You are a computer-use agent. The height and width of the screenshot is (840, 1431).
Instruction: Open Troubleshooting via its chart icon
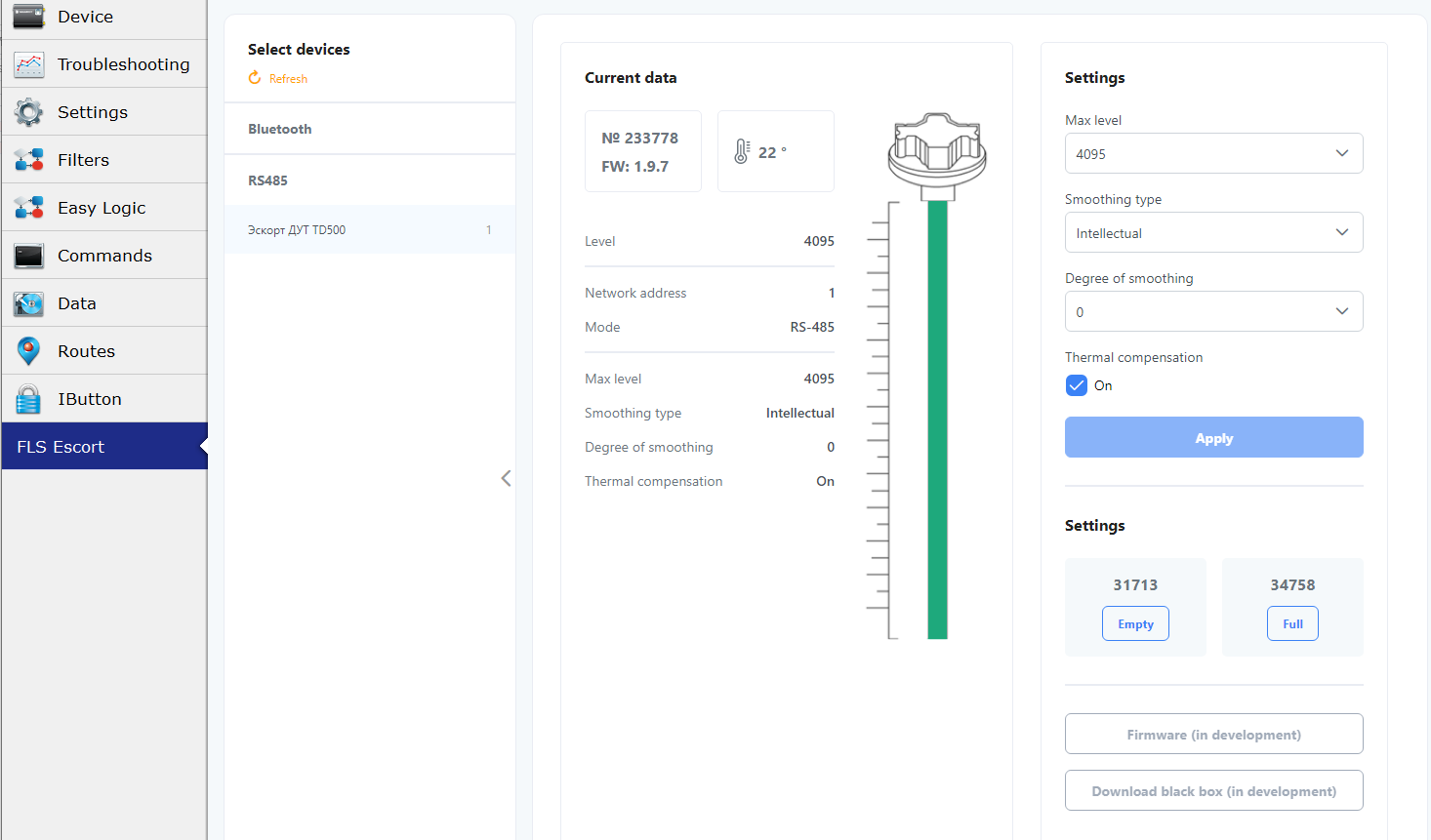(28, 64)
